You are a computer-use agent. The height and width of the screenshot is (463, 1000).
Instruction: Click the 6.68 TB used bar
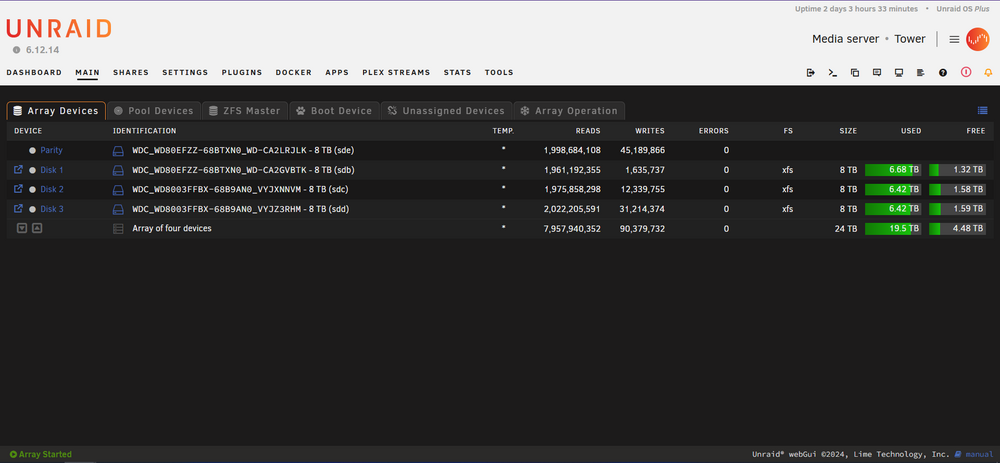[x=893, y=170]
